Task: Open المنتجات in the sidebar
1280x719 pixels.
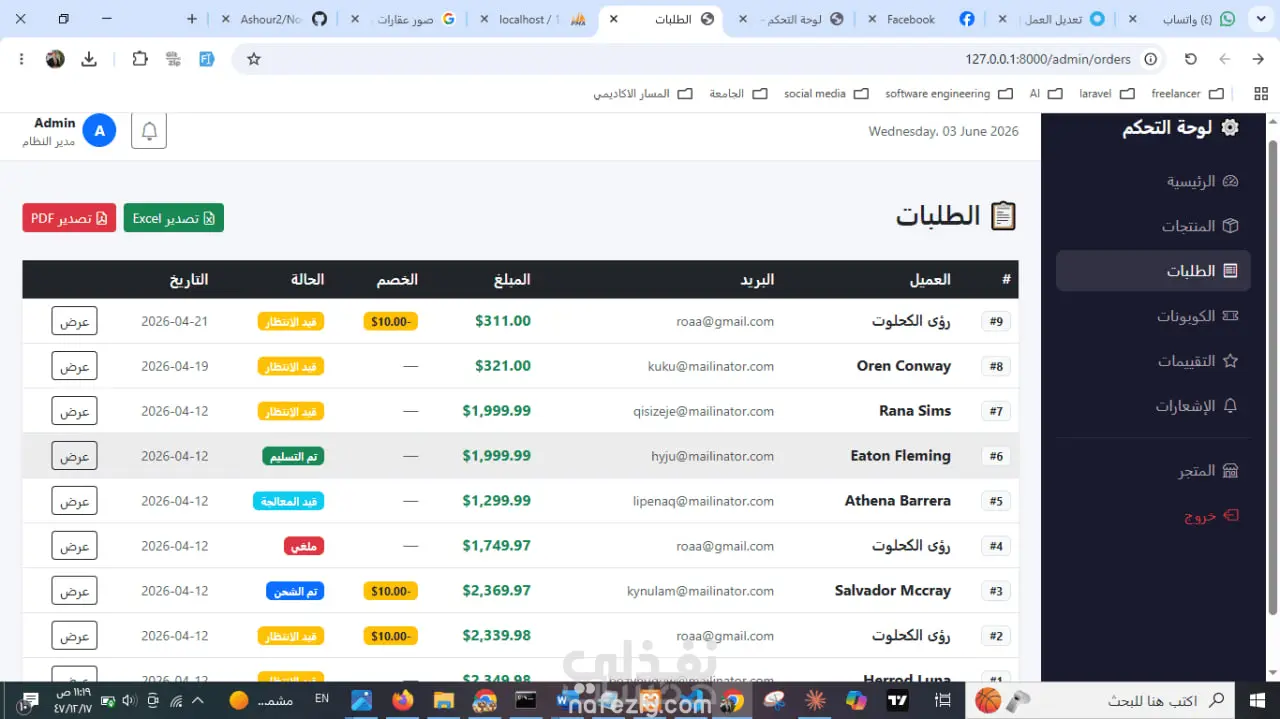Action: click(1200, 226)
